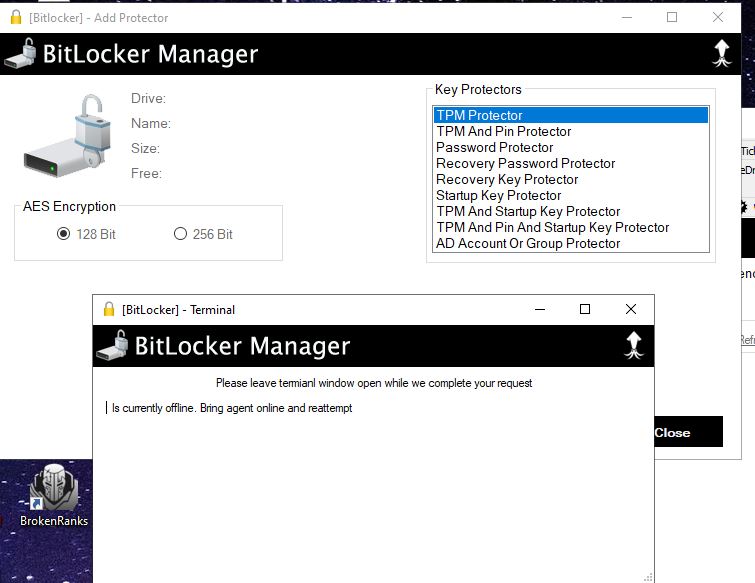Click the Close button in Add Protector window

pos(688,432)
